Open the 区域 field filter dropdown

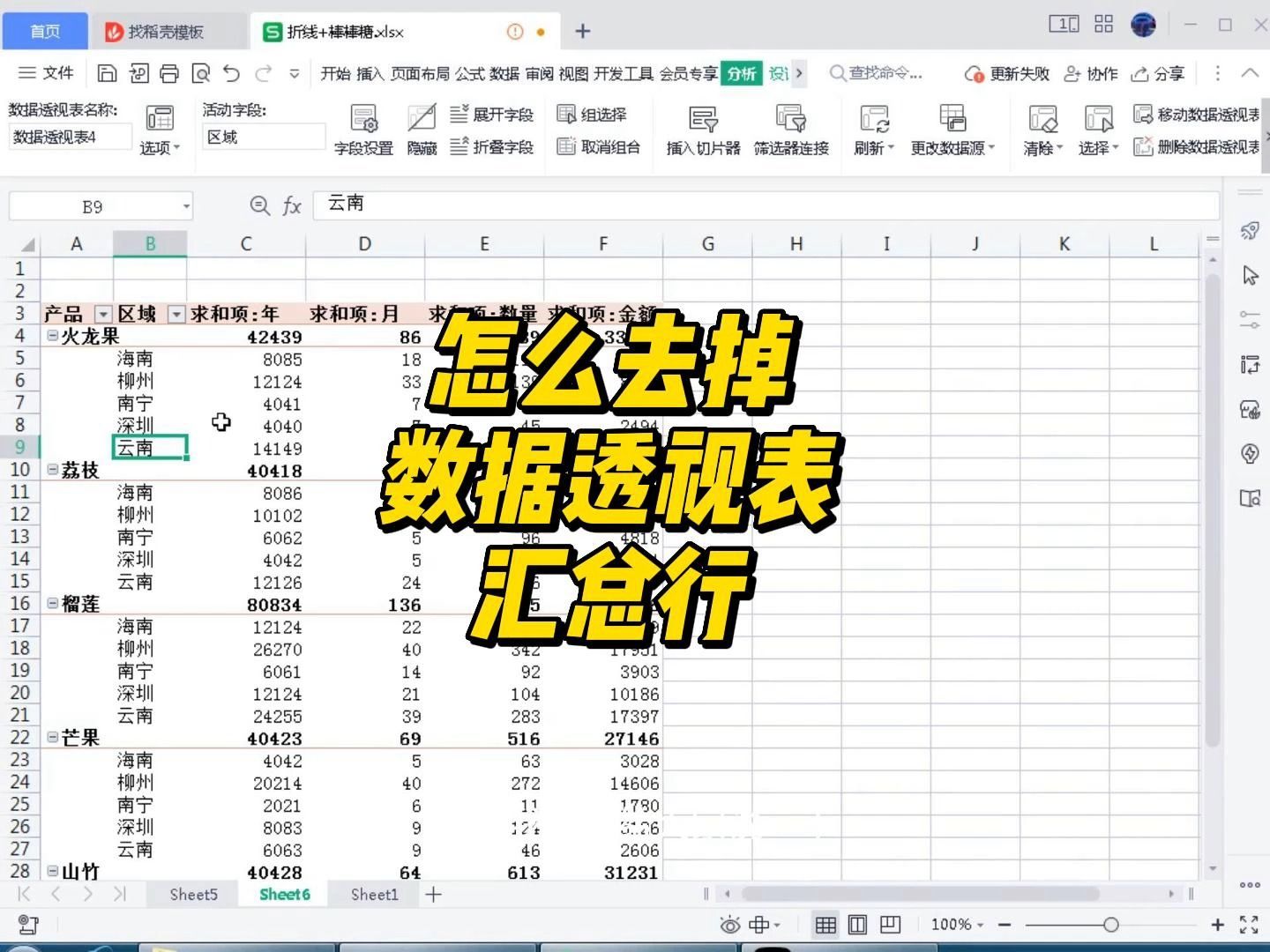click(176, 315)
